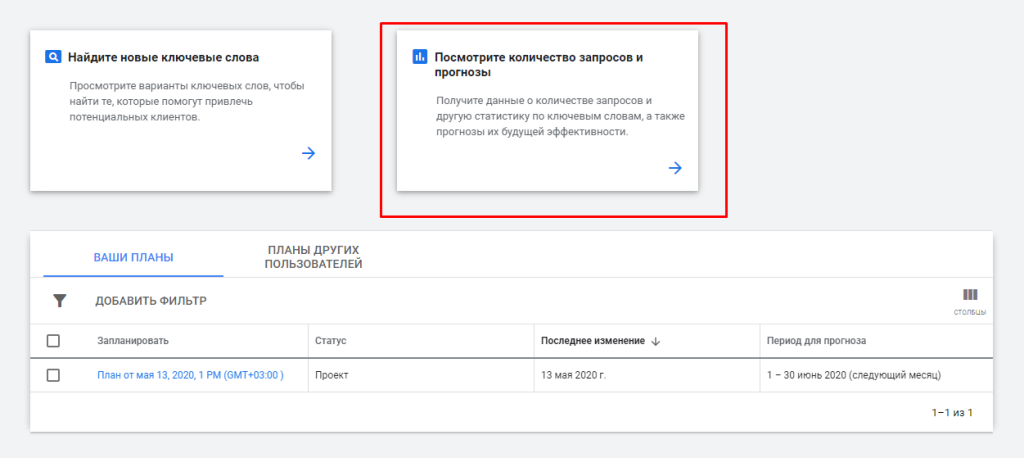Viewport: 1024px width, 458px height.
Task: Click ДОБАВИТЬ ФИЛЬТР button
Action: click(x=151, y=301)
